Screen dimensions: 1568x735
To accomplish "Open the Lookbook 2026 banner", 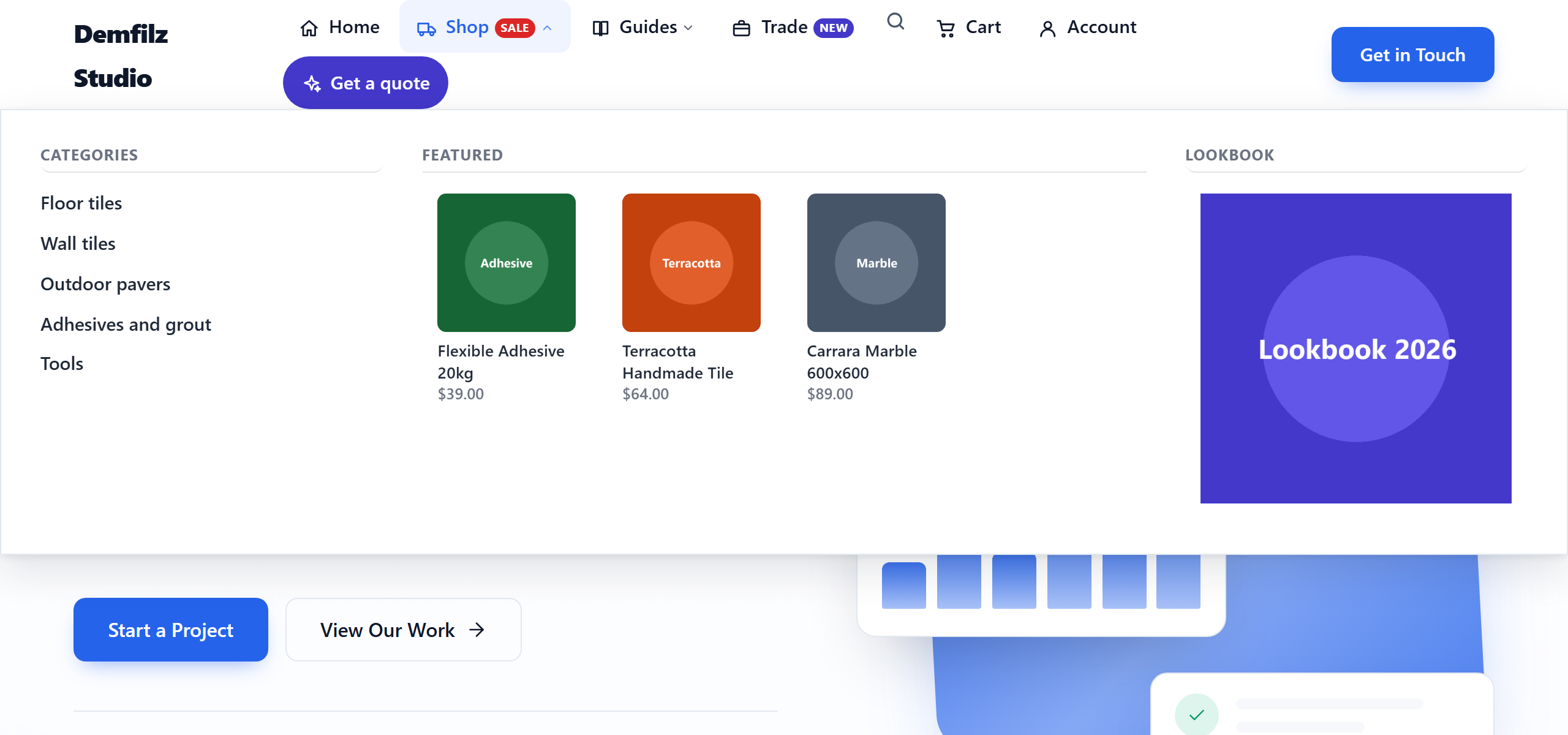I will pyautogui.click(x=1356, y=349).
